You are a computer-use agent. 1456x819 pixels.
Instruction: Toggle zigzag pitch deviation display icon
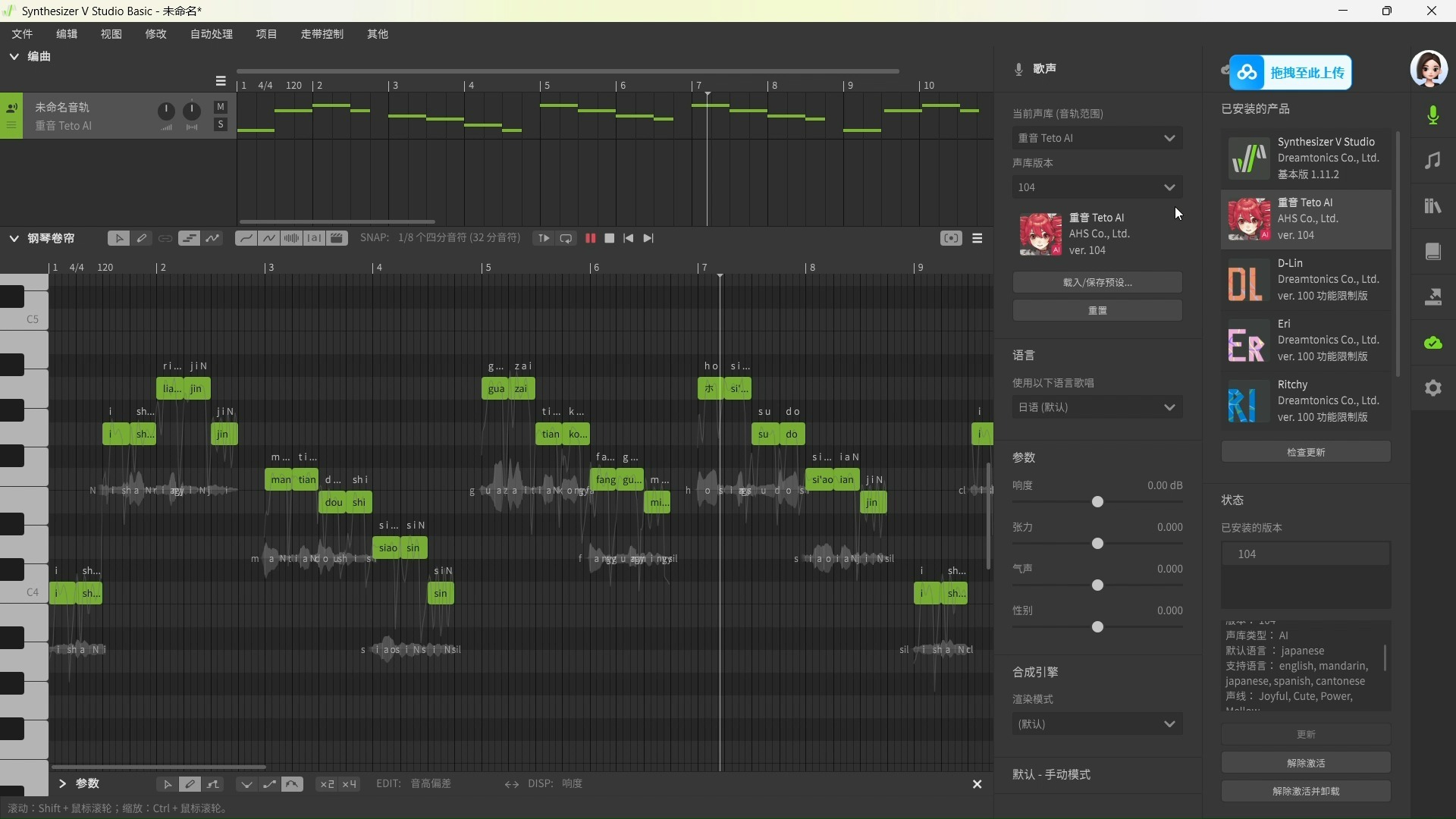point(268,238)
